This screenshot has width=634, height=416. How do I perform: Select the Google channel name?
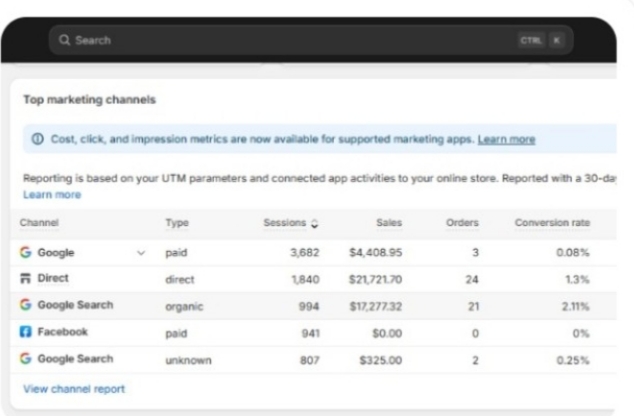[56, 253]
